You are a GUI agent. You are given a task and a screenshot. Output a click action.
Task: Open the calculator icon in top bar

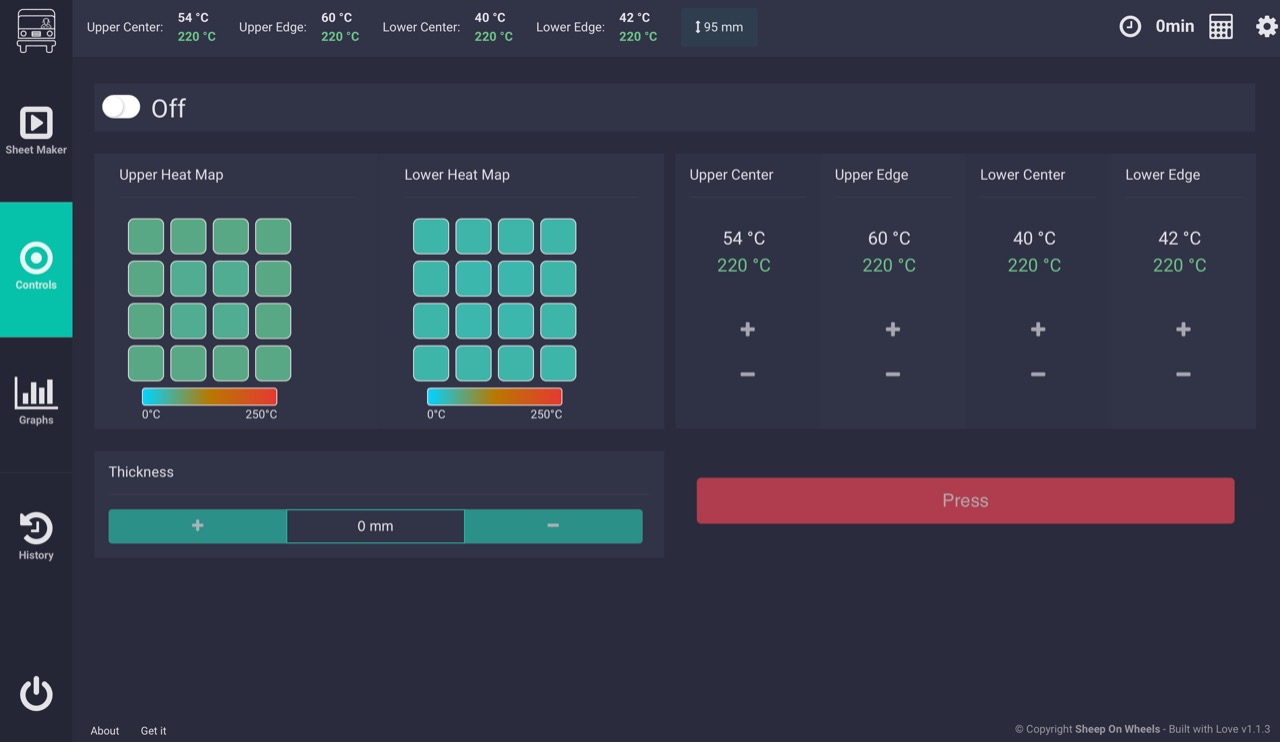[x=1221, y=27]
